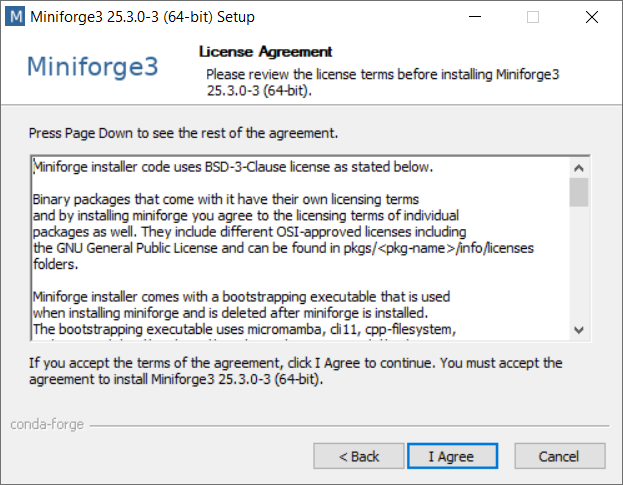Click the conda-forge branding label
This screenshot has height=485, width=623.
47,425
